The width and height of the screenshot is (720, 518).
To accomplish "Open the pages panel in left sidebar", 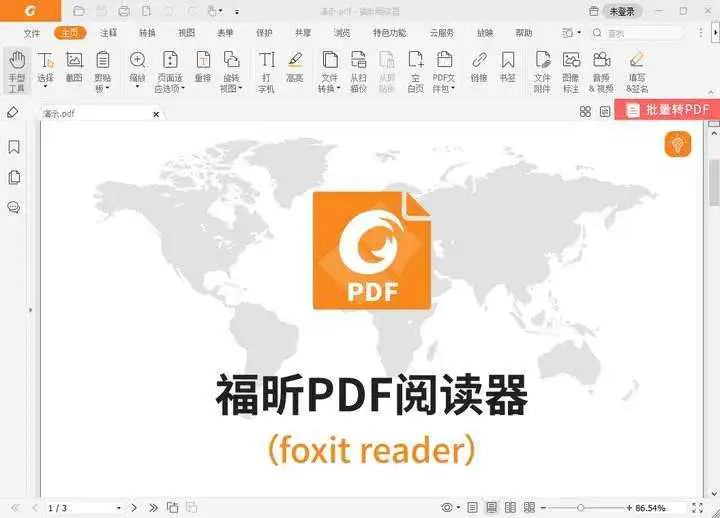I will [x=14, y=177].
